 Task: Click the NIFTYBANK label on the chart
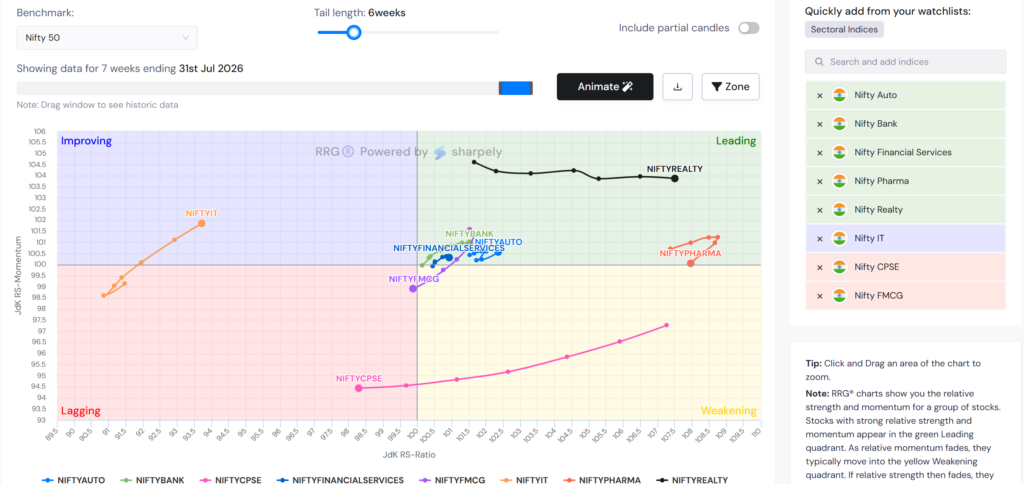[470, 234]
